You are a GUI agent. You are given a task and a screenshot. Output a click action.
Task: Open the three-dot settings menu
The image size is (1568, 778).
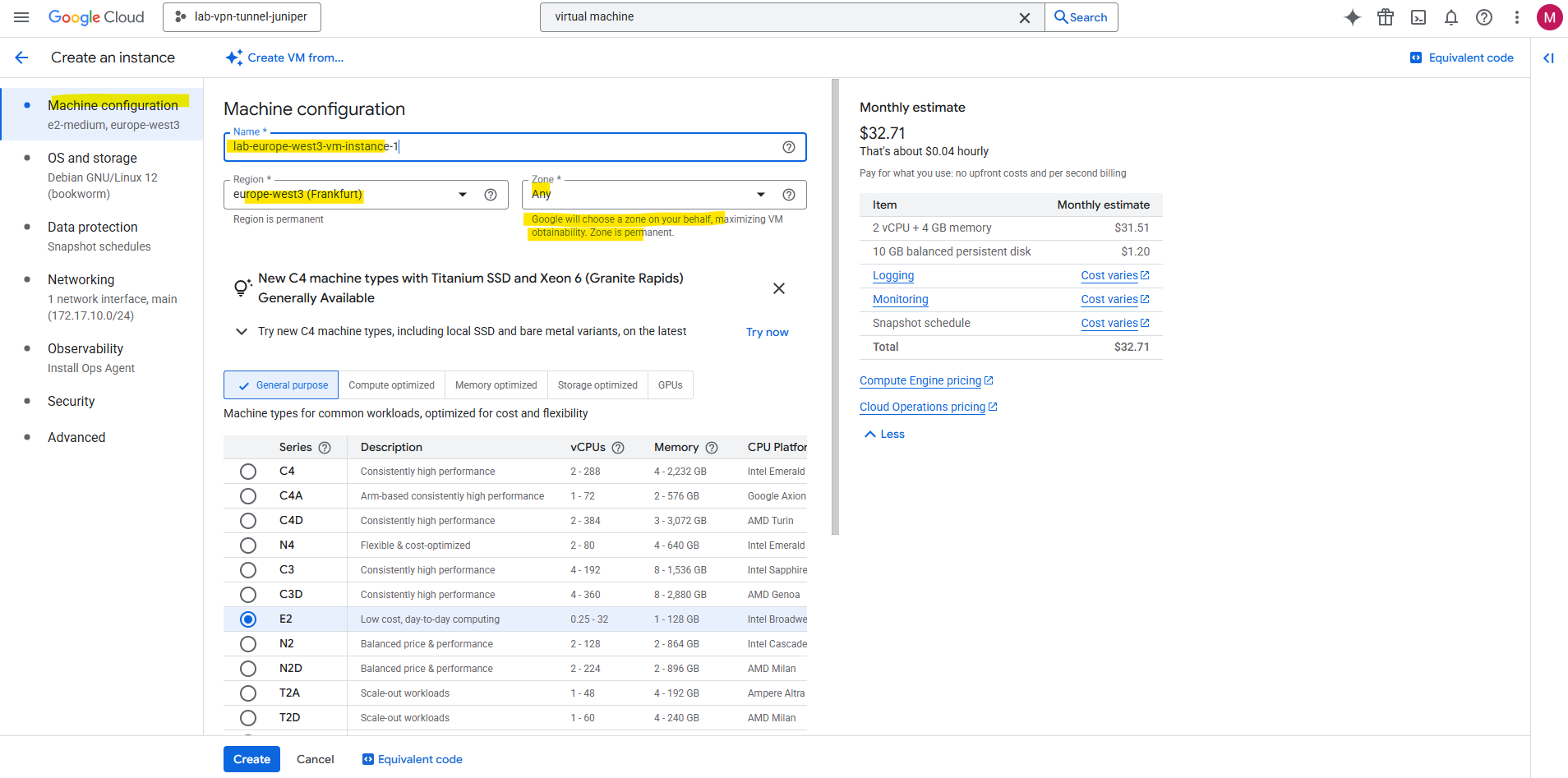click(x=1517, y=17)
